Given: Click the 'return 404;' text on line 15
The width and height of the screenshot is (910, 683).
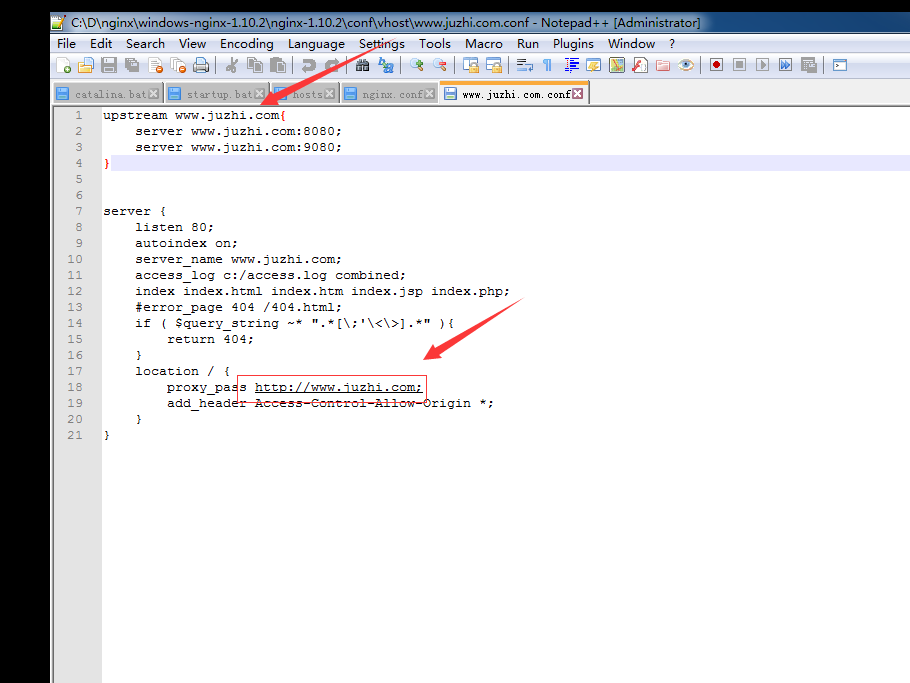Looking at the screenshot, I should pyautogui.click(x=211, y=339).
